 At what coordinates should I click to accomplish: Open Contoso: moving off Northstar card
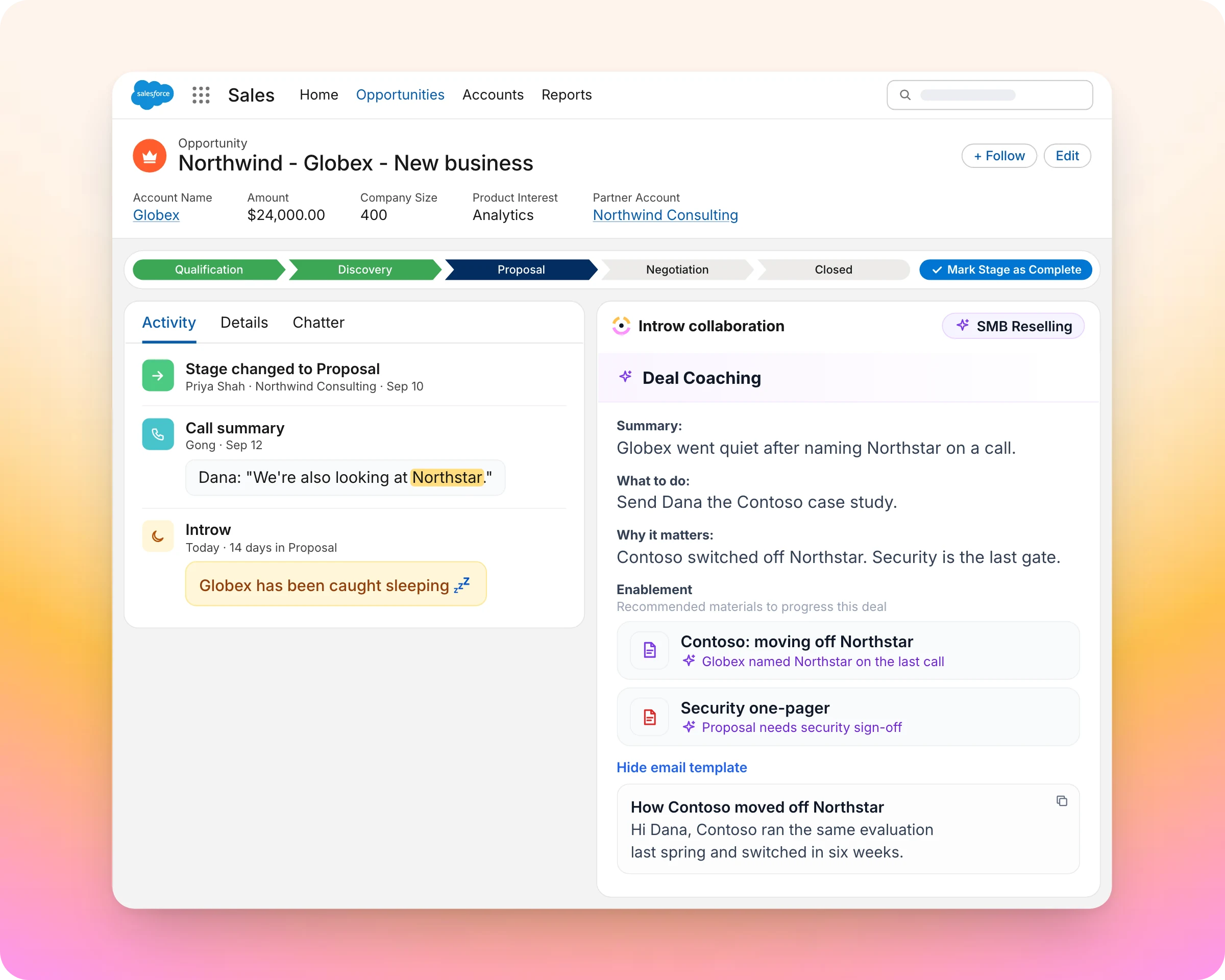tap(848, 650)
